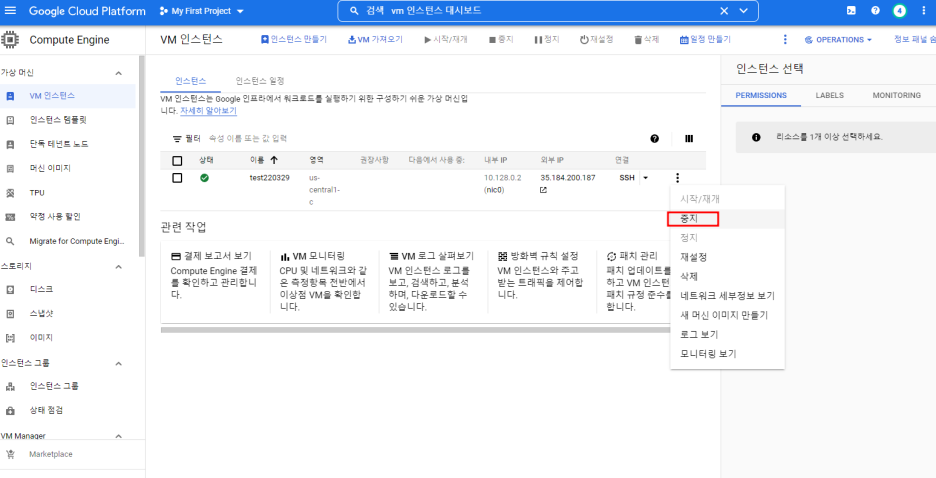Click the external IP open-link icon
Screen dimensions: 936x478
click(x=543, y=190)
